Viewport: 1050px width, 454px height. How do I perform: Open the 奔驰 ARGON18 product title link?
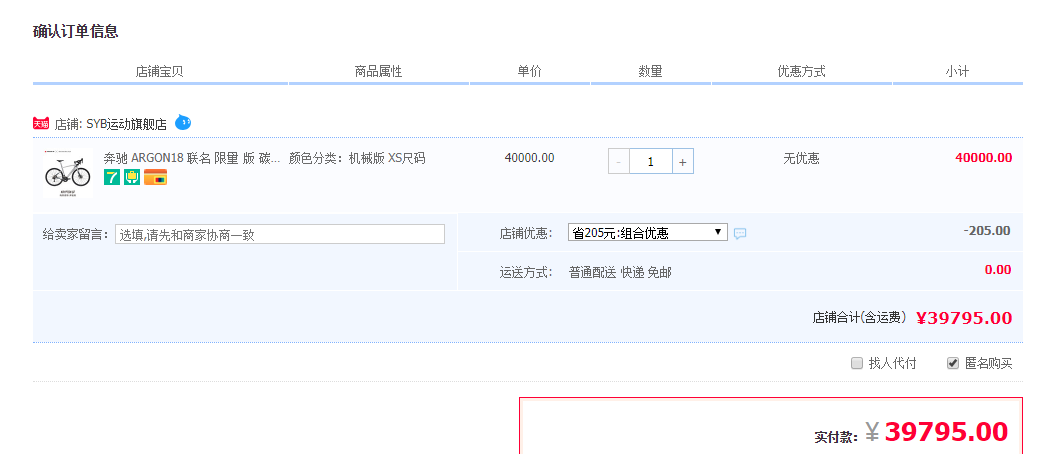pos(192,159)
